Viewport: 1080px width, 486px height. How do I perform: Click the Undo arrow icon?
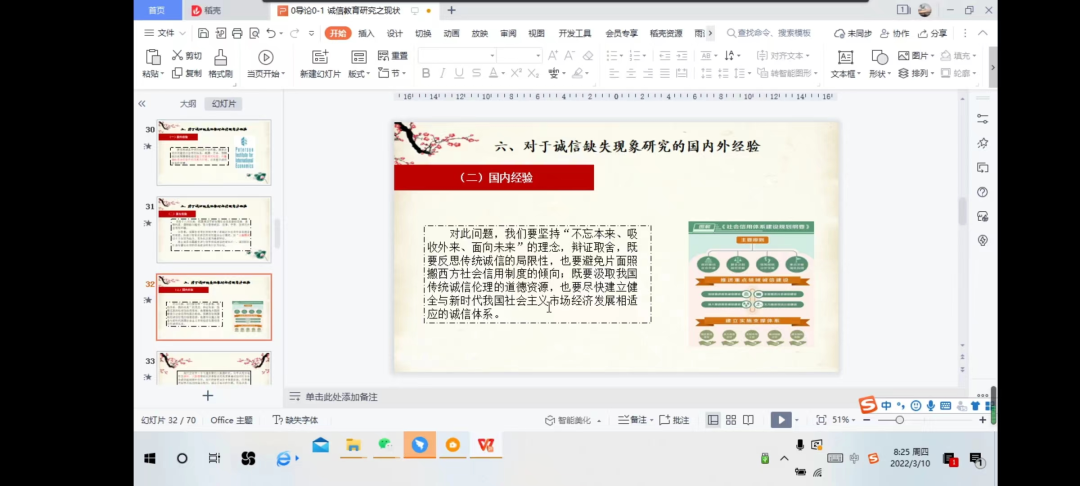270,33
